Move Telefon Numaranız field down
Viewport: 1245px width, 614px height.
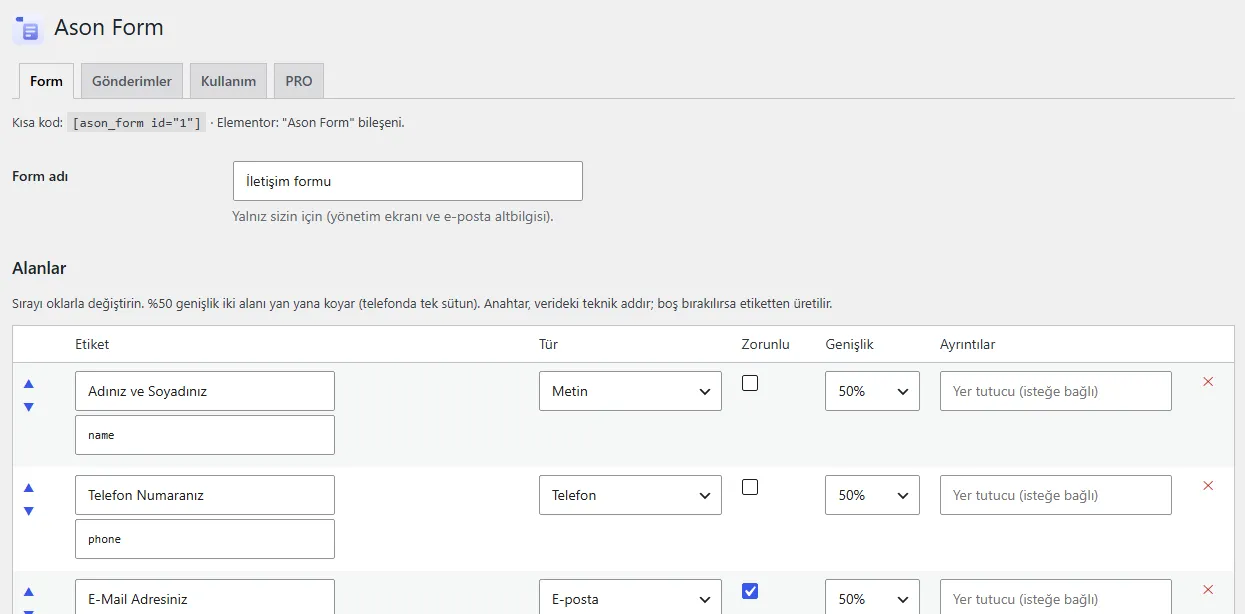tap(29, 511)
